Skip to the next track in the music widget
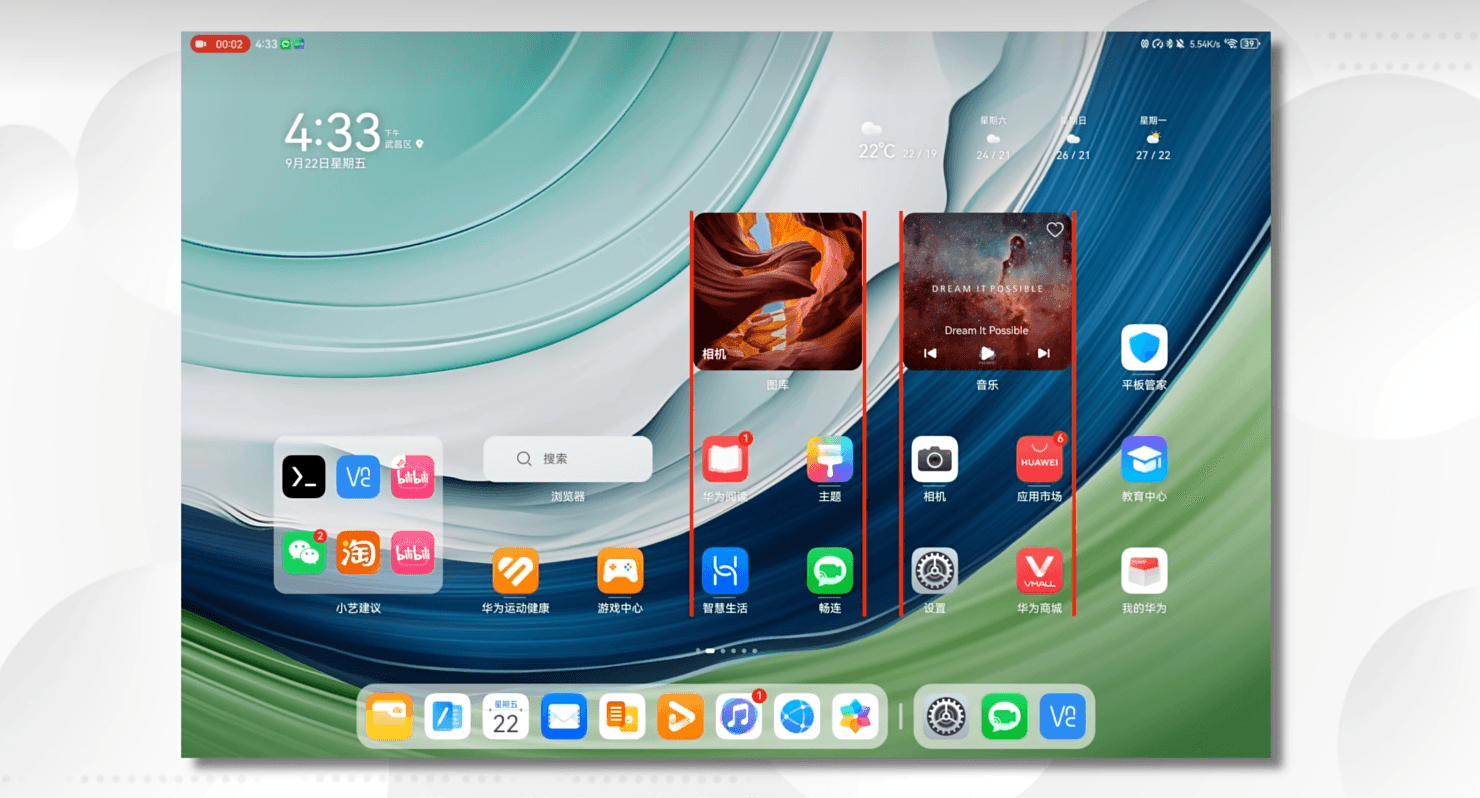Viewport: 1480px width, 798px height. pos(1044,353)
